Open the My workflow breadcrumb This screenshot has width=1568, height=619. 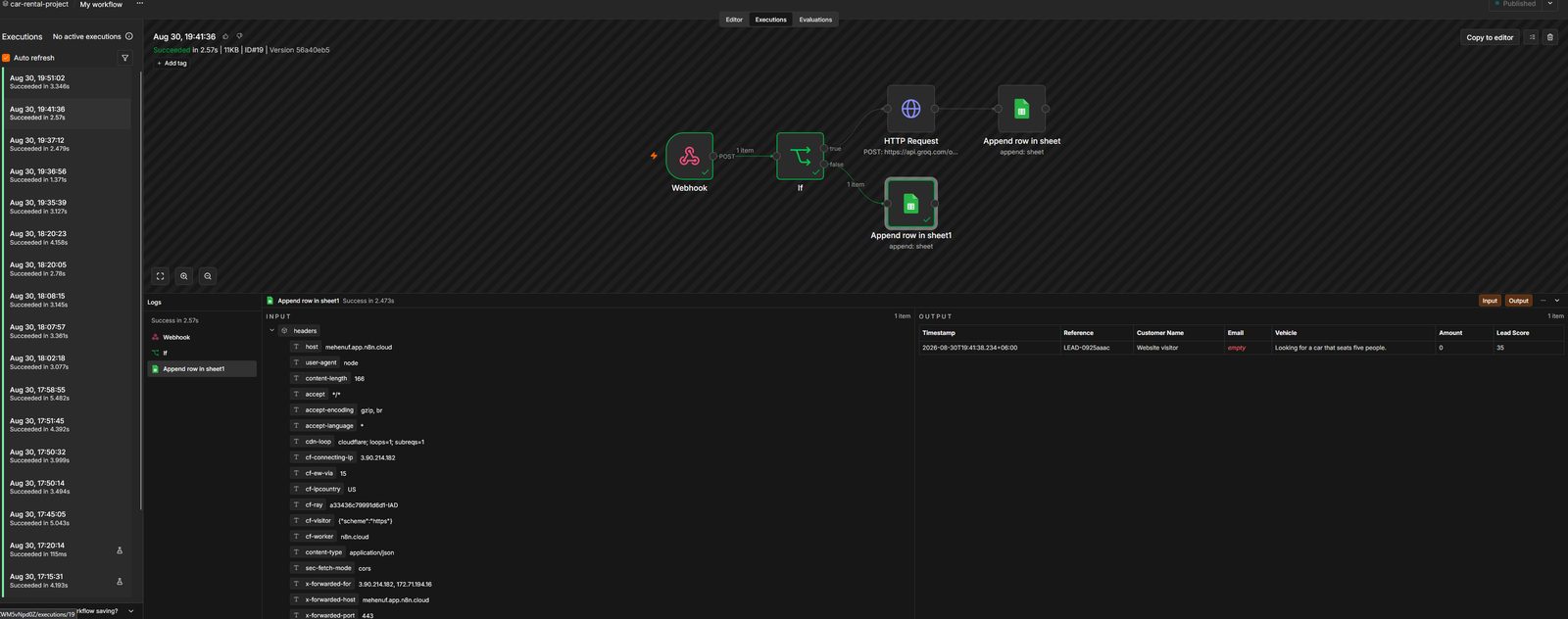(x=101, y=5)
